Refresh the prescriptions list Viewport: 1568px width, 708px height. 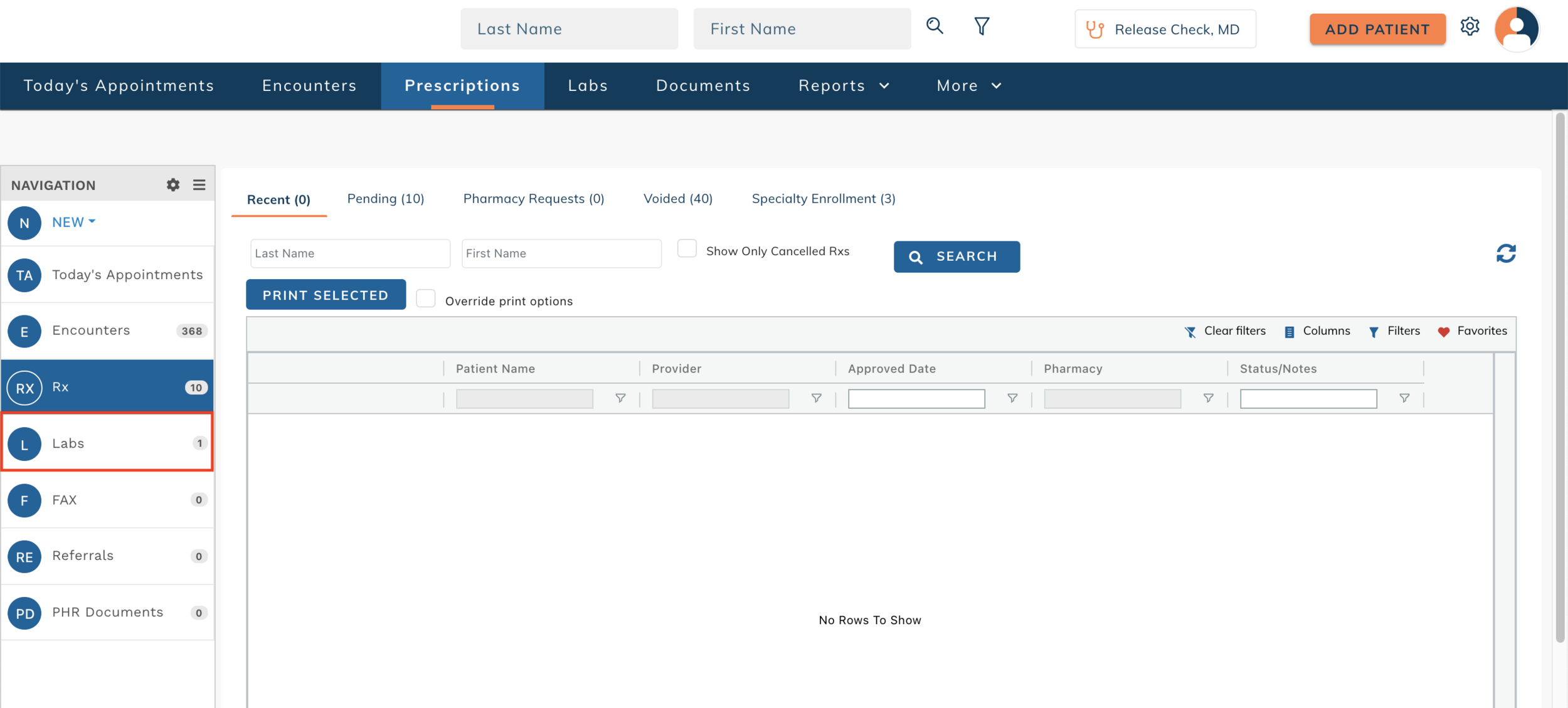[1506, 254]
